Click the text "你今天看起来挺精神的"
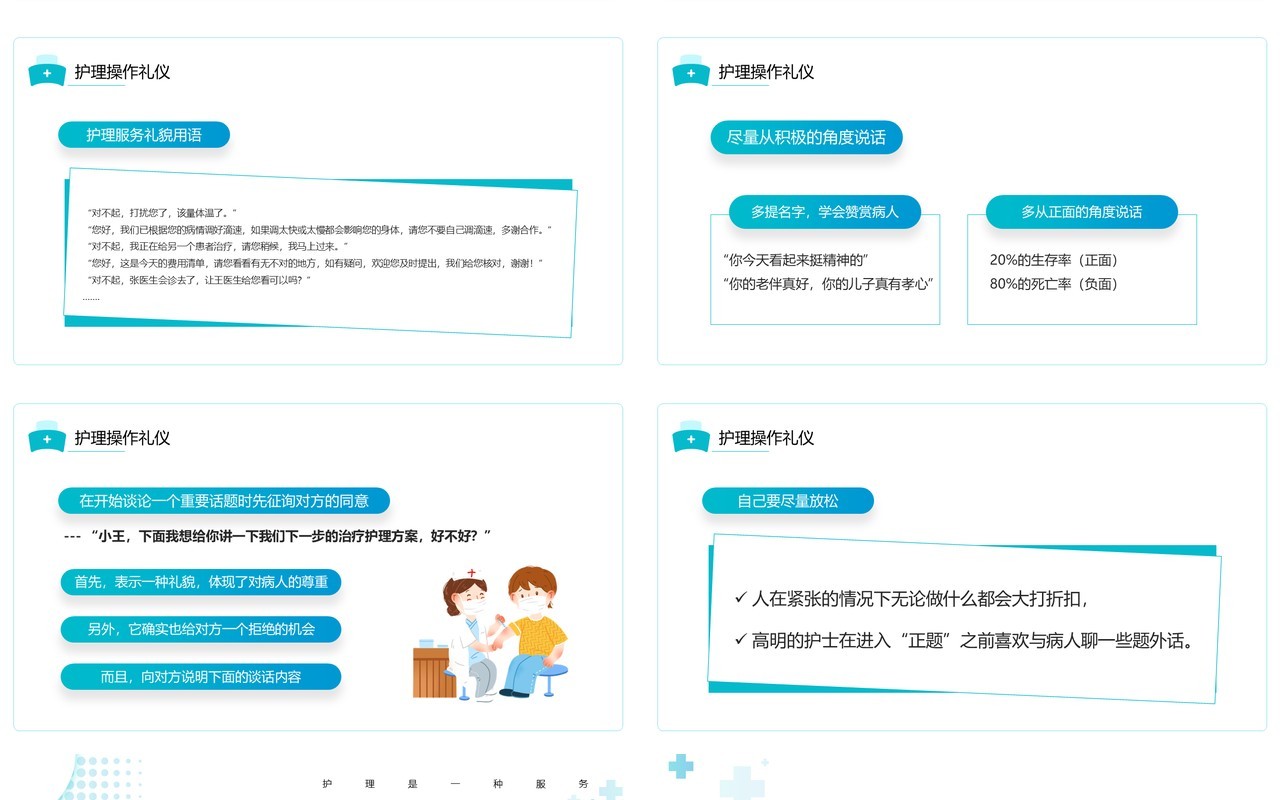 [x=795, y=260]
